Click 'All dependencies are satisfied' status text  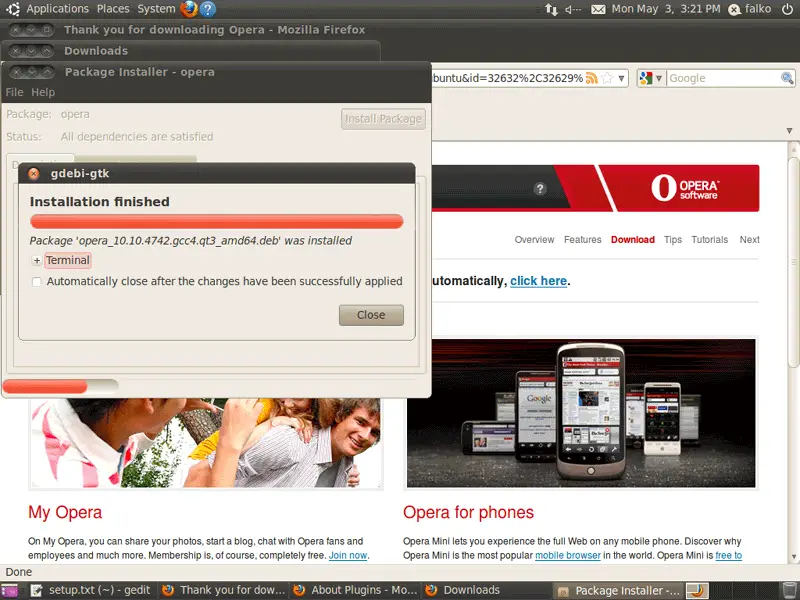coord(137,137)
